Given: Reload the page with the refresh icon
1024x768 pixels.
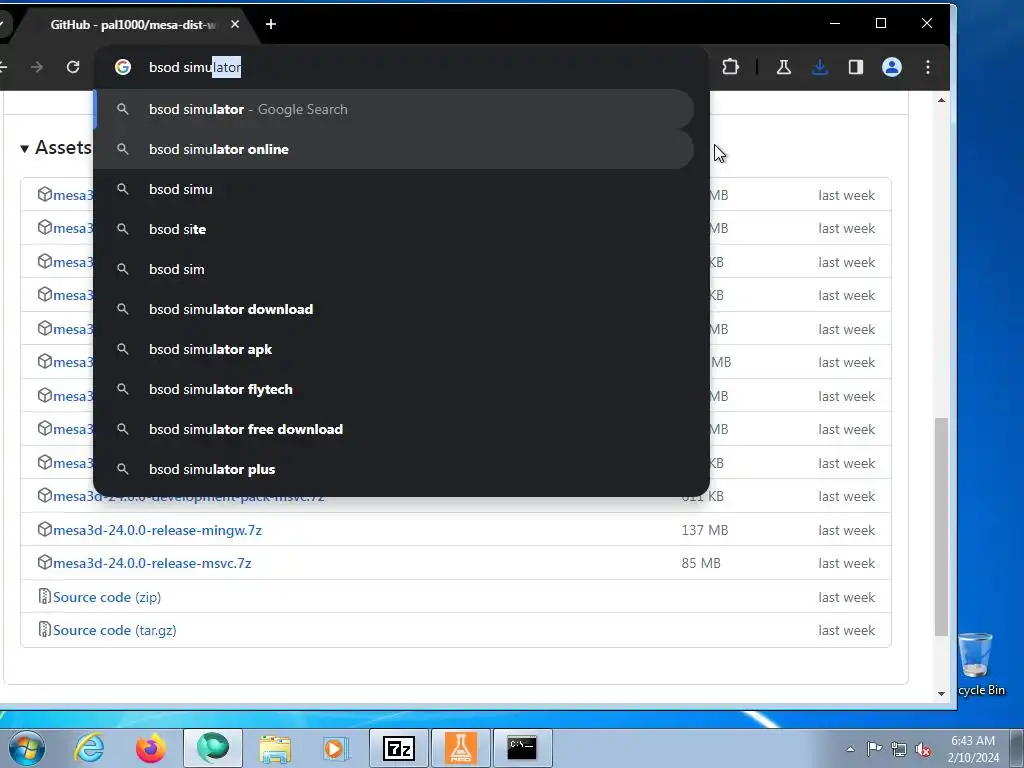Looking at the screenshot, I should point(73,67).
